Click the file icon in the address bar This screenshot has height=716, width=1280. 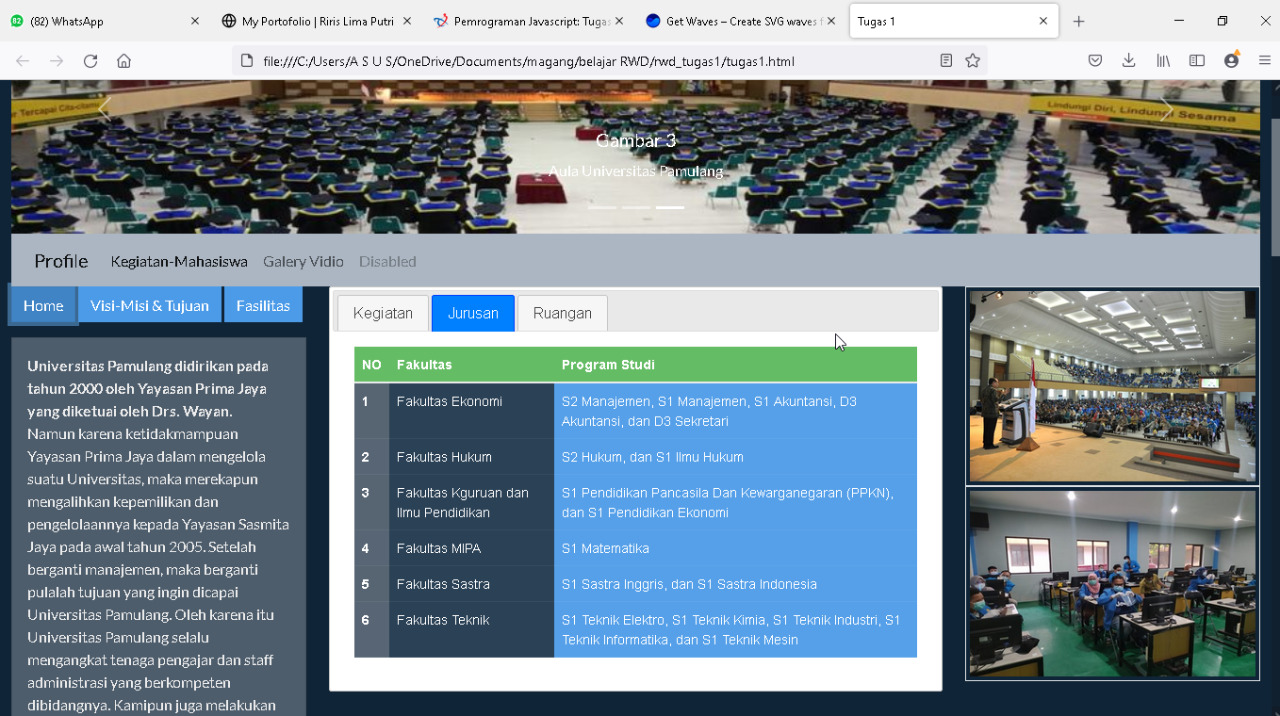pos(247,61)
